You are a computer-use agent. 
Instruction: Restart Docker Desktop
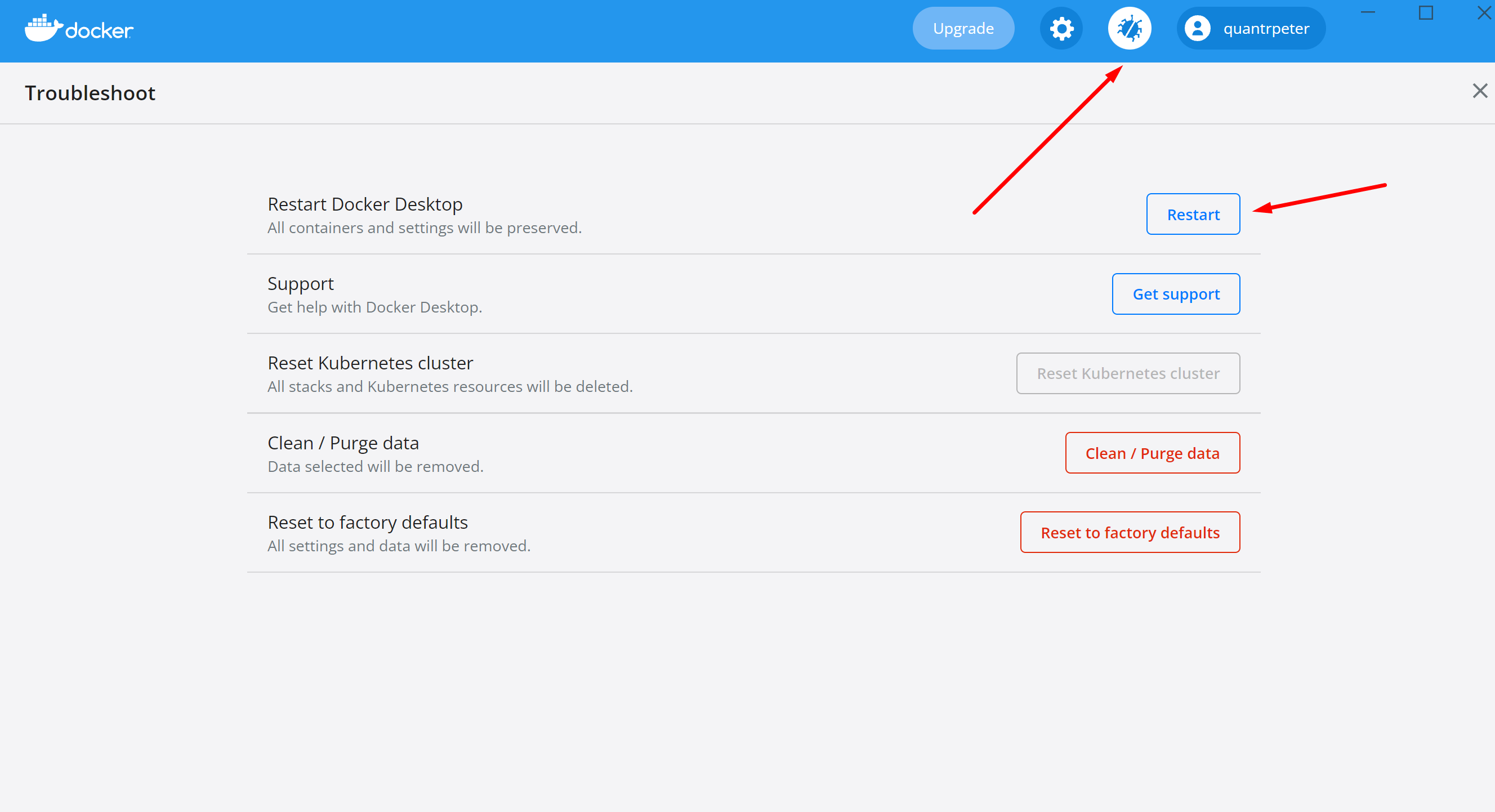pos(1193,215)
